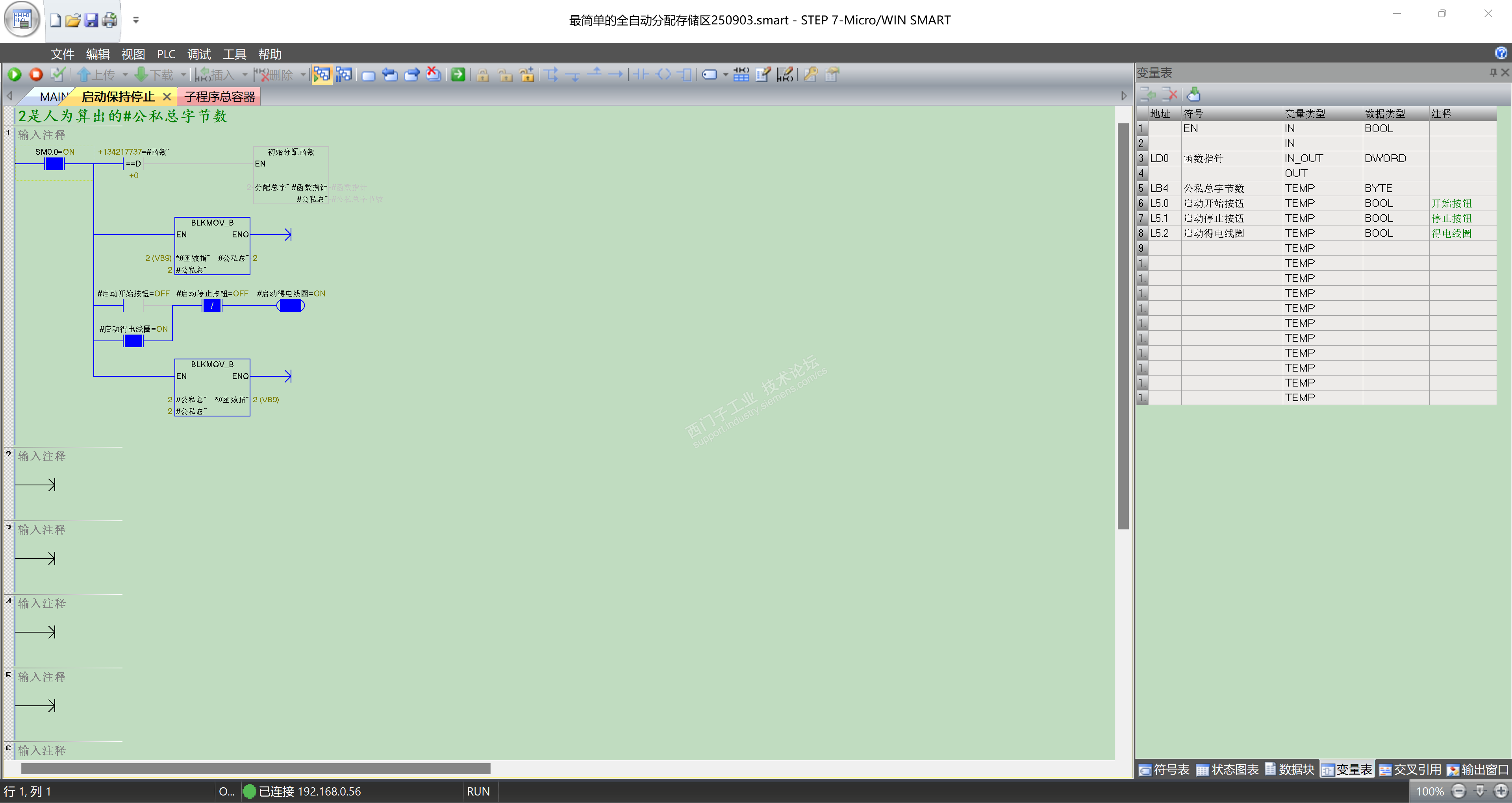
Task: Click delete row icon in variable table
Action: [x=1170, y=94]
